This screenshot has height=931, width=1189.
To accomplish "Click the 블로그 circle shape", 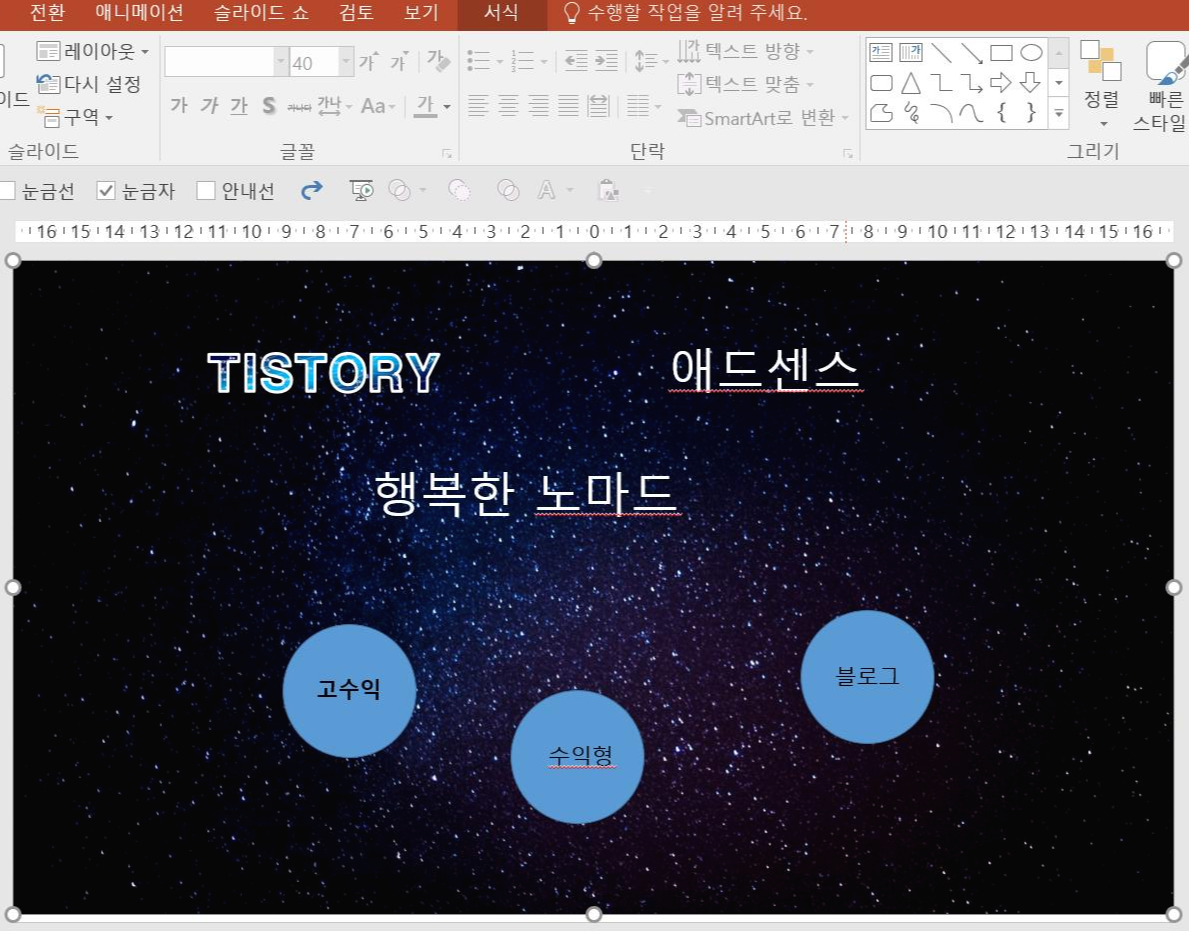I will click(867, 676).
